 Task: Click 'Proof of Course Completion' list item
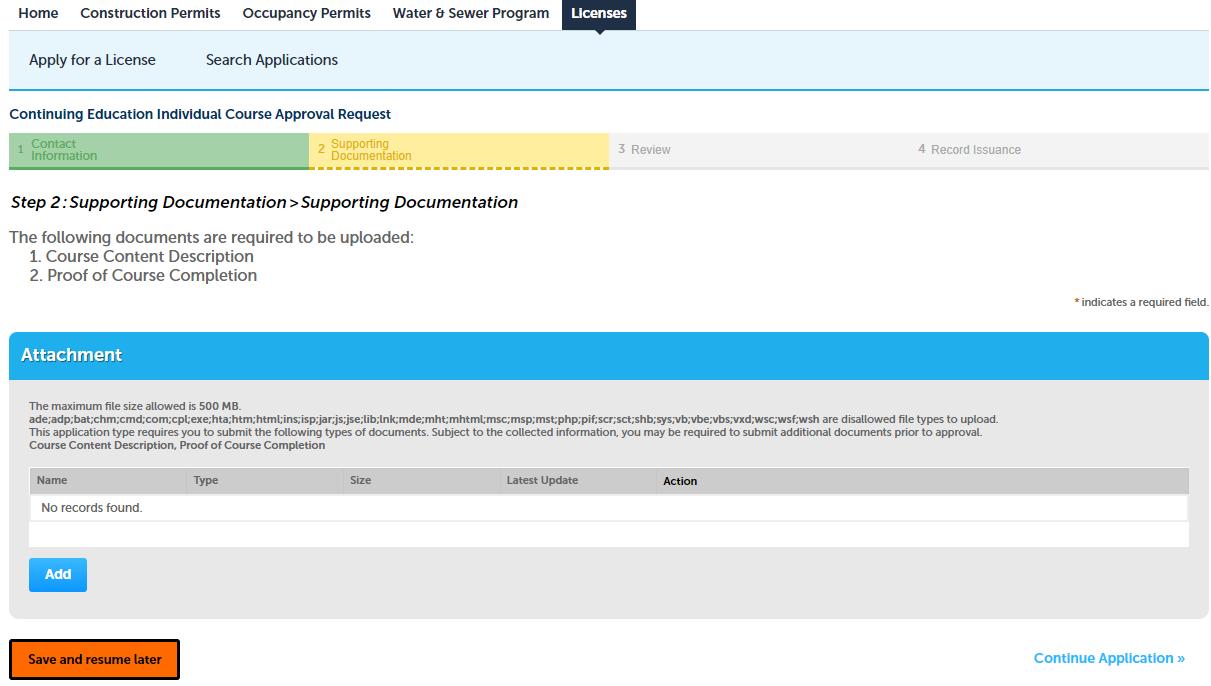152,275
